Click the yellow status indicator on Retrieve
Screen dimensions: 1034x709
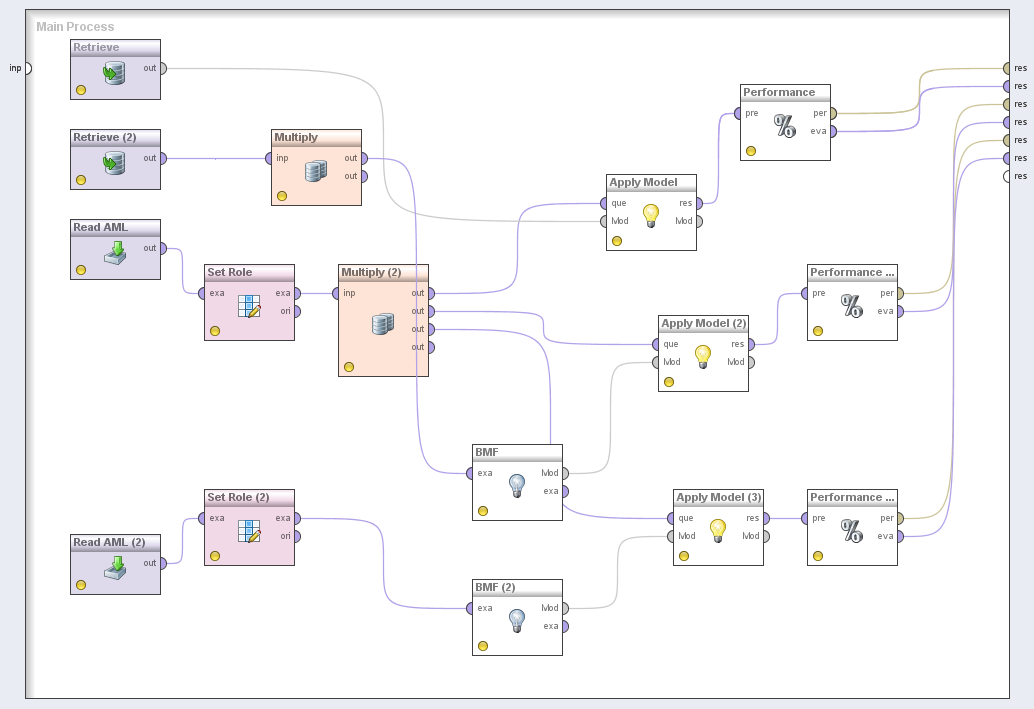point(81,90)
